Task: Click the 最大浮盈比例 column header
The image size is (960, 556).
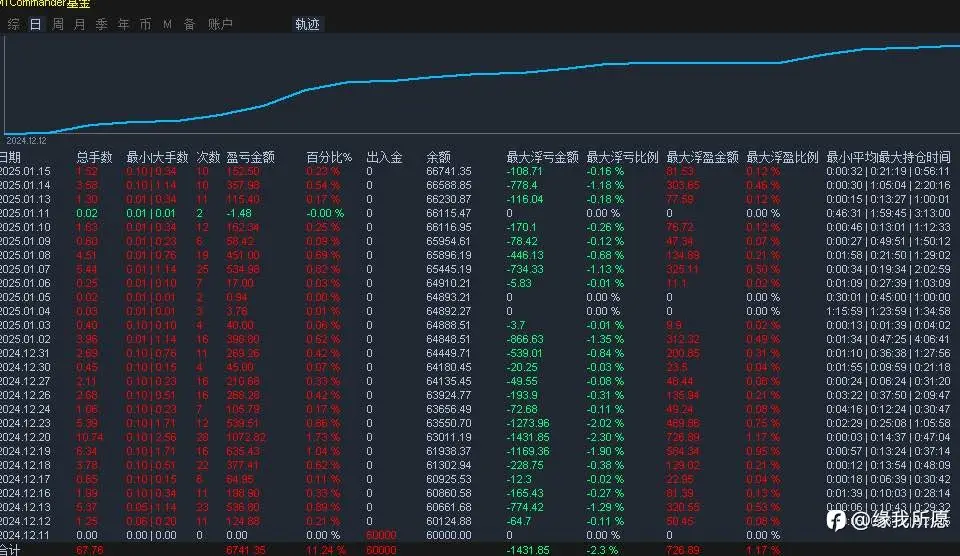Action: coord(782,157)
